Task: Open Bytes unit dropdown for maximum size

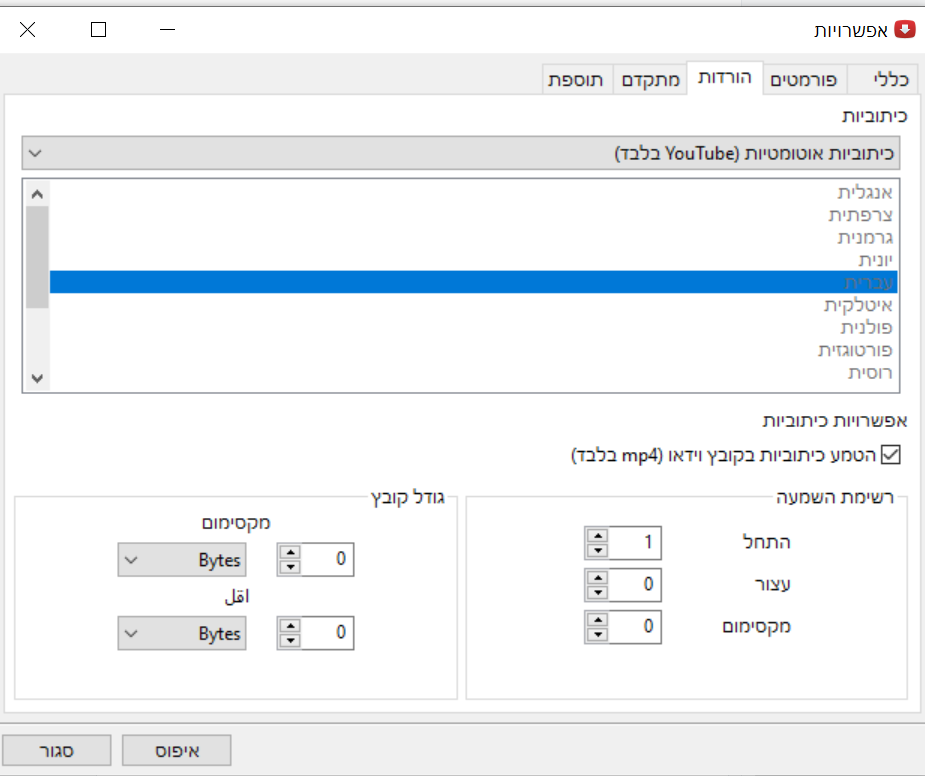Action: click(x=182, y=560)
